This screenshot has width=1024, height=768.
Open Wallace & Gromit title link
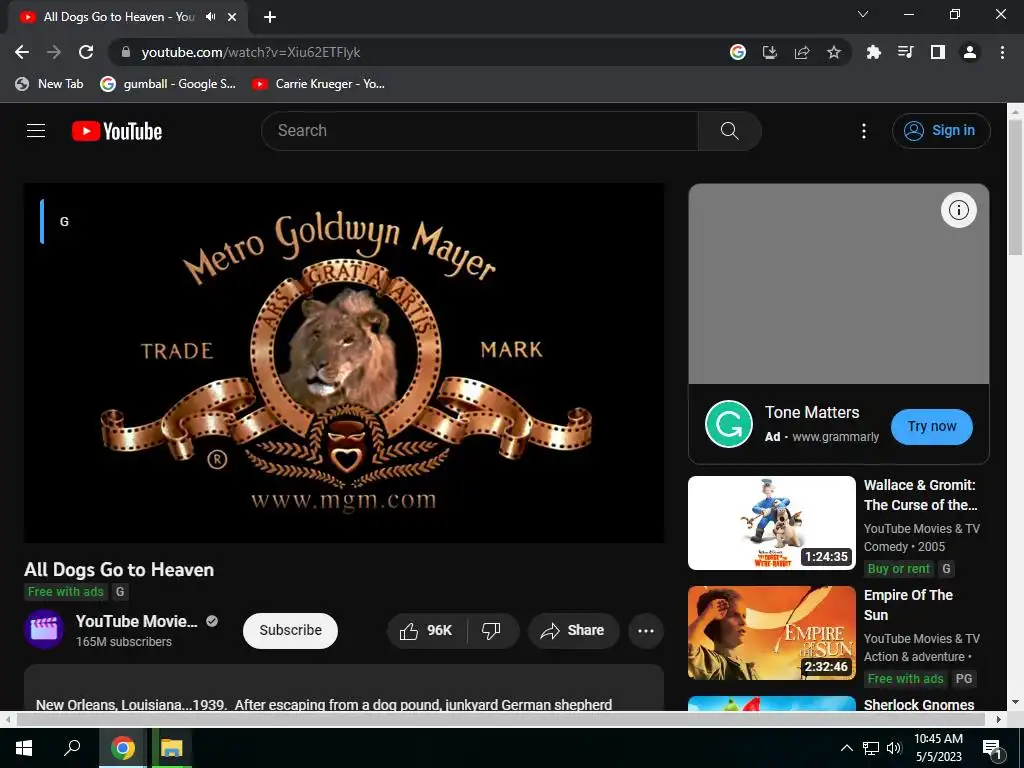pos(920,495)
